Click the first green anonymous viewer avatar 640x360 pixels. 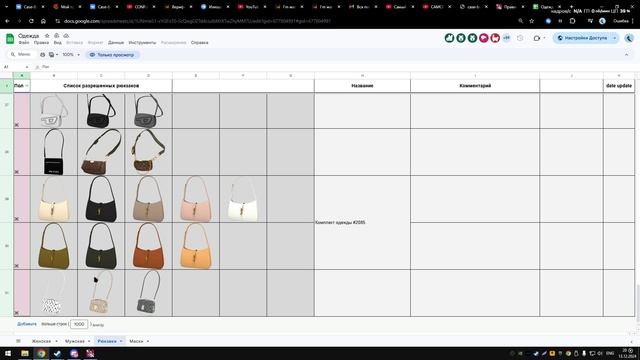[449, 38]
